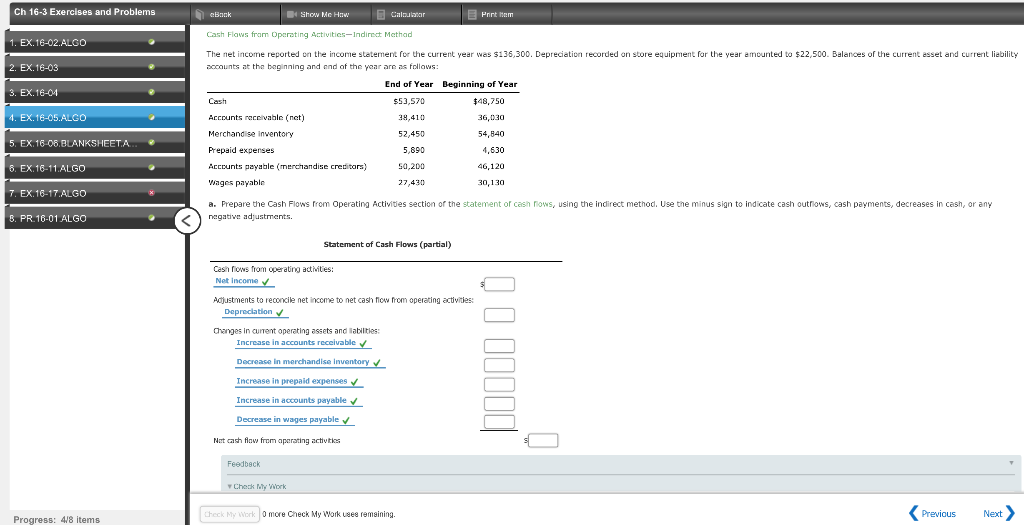1024x525 pixels.
Task: Click the net cash flow total field
Action: click(543, 441)
